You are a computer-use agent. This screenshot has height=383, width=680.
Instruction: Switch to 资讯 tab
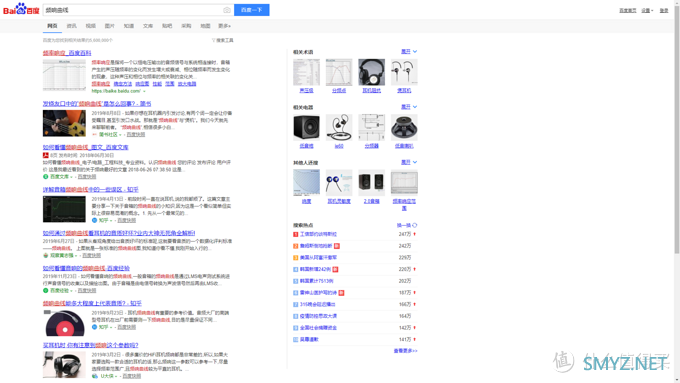point(72,26)
